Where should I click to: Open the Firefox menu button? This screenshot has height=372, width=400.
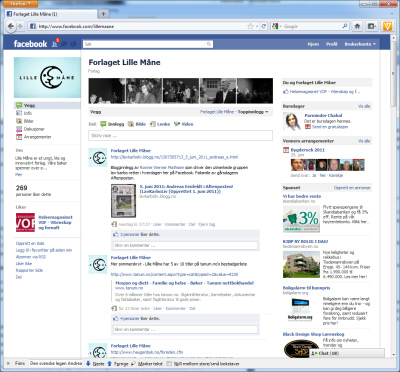pos(19,4)
